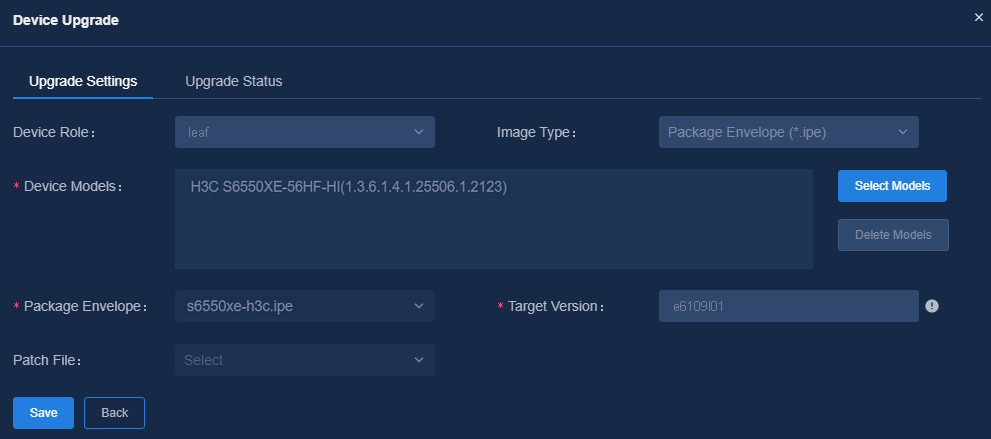The width and height of the screenshot is (991, 439).
Task: Click the Target Version e6109l01 field
Action: [x=789, y=306]
